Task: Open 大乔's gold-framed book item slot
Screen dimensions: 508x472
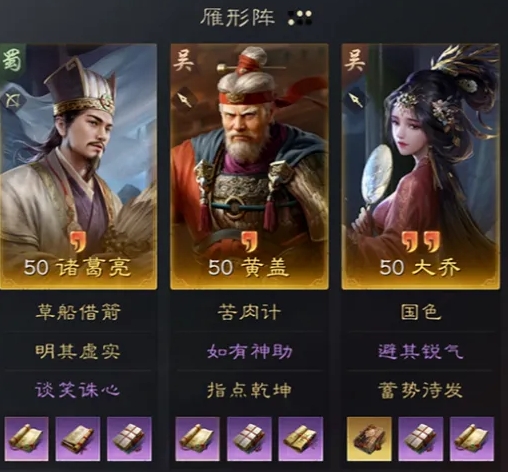Action: [369, 439]
